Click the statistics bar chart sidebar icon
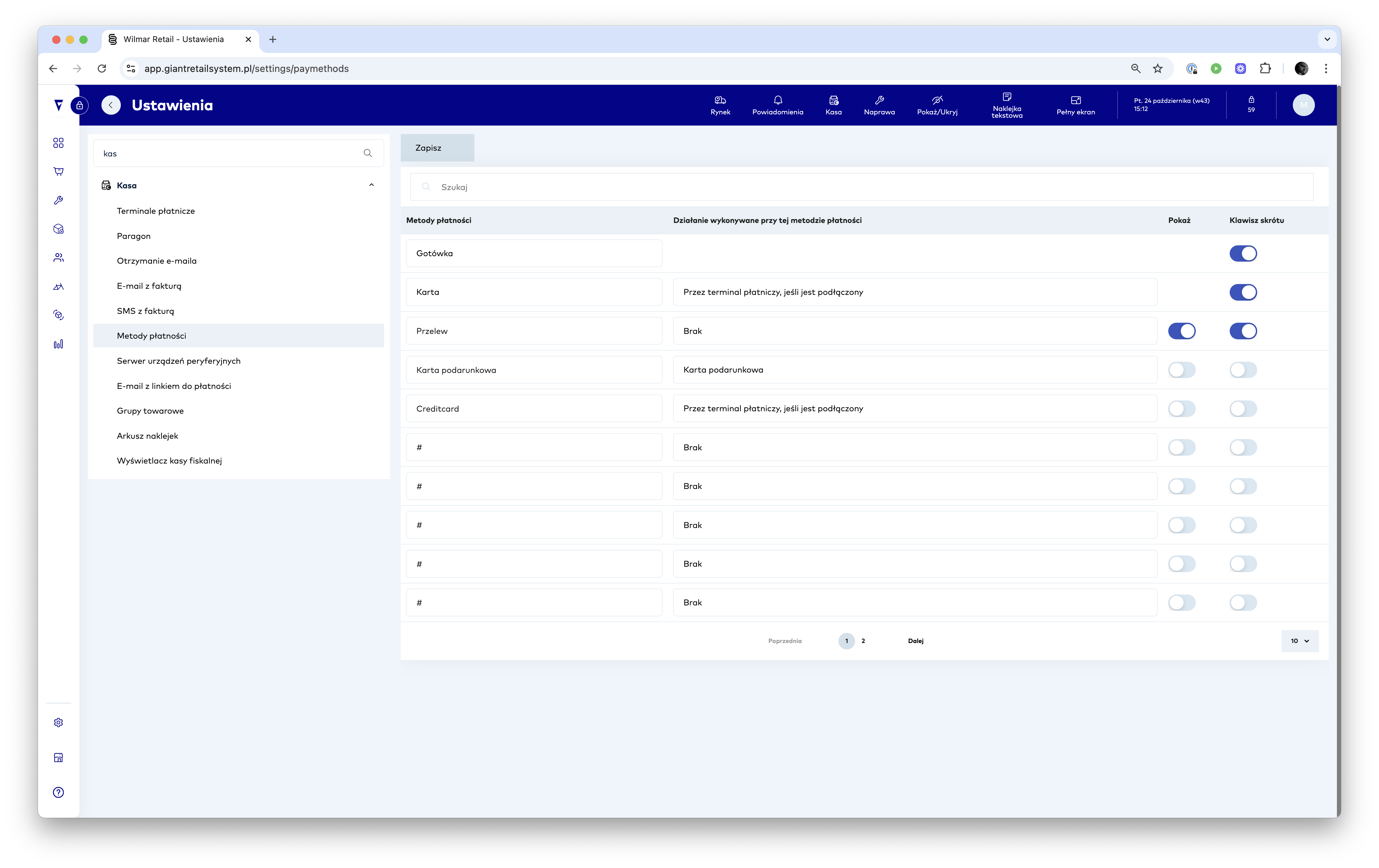 tap(58, 344)
